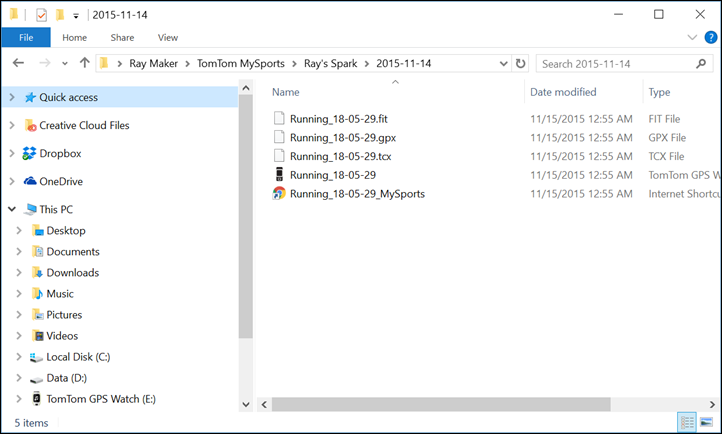Switch to Details view layout

tap(687, 422)
